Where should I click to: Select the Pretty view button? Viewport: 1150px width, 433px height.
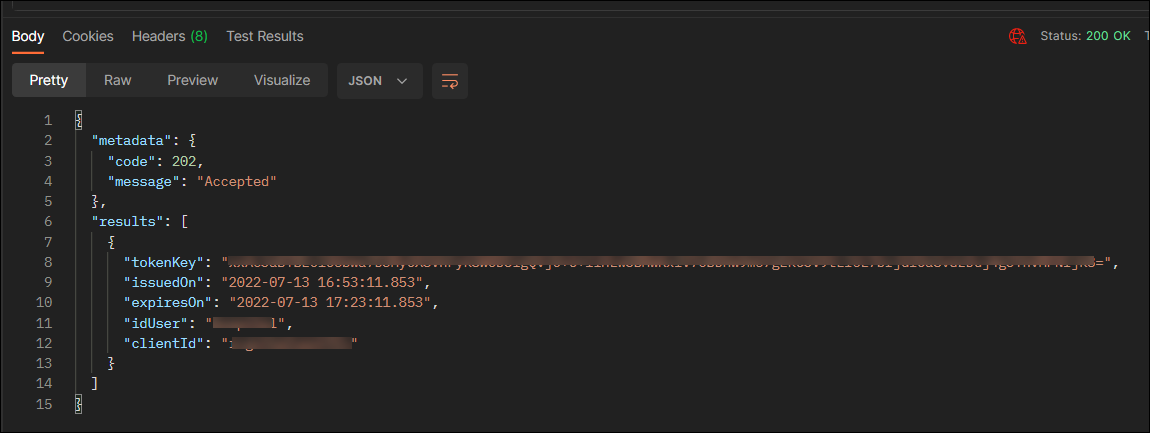[x=49, y=81]
